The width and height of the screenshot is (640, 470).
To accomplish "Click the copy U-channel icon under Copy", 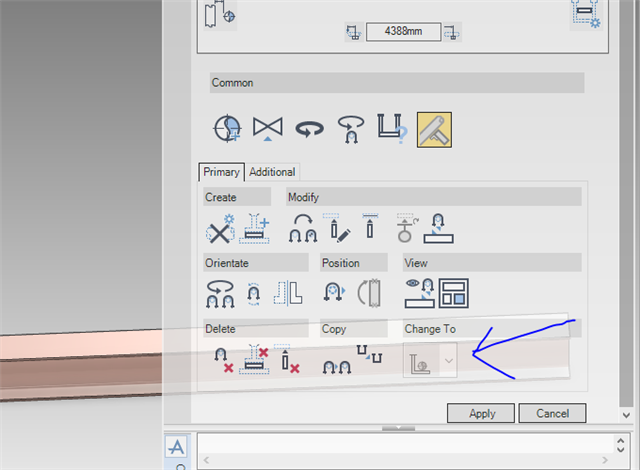I will pos(369,354).
